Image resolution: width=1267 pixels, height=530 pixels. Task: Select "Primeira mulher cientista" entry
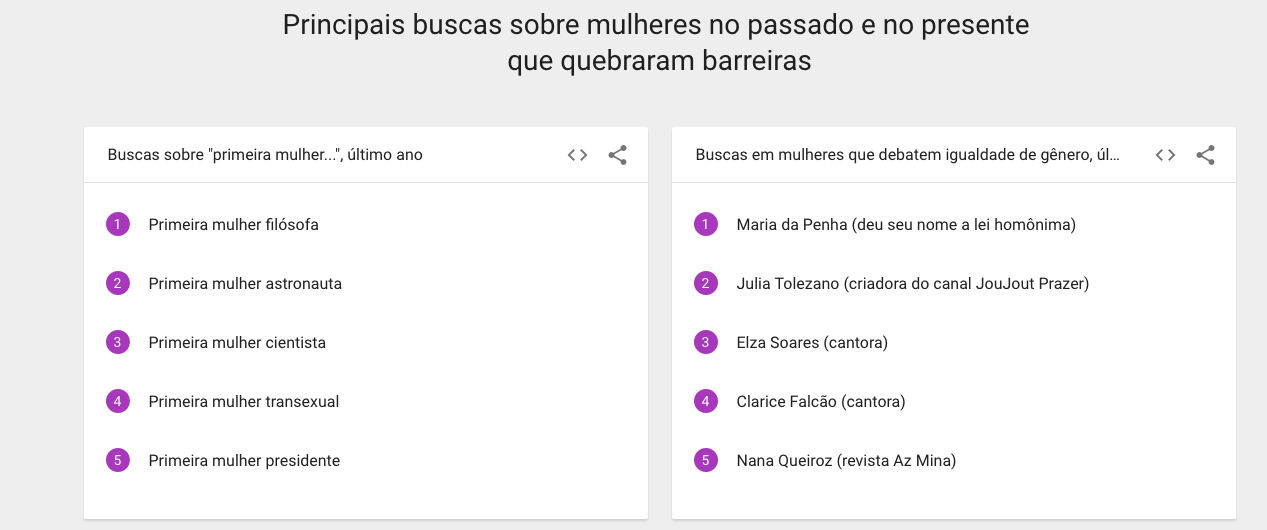tap(237, 343)
